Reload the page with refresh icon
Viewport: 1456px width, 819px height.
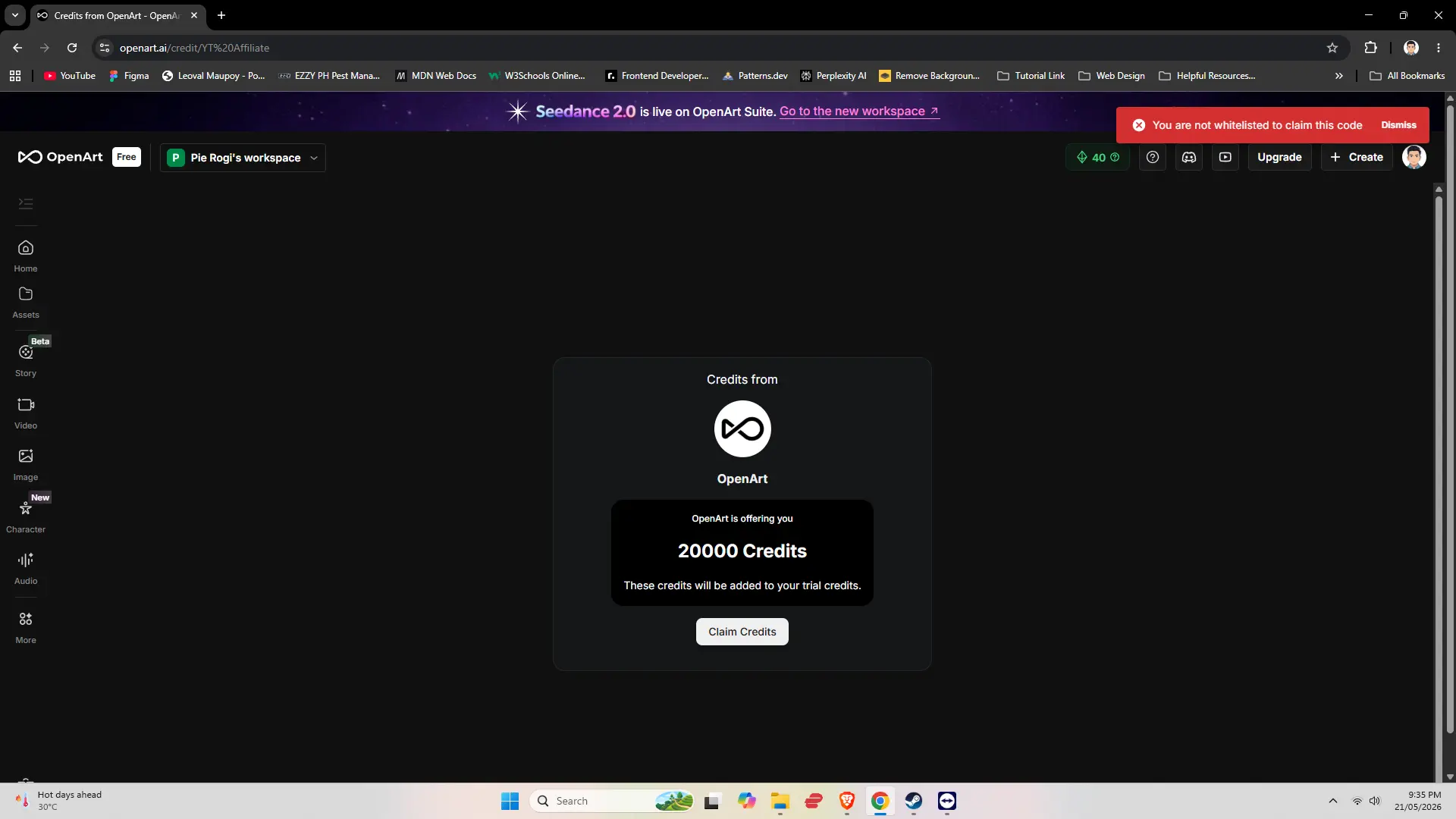72,48
